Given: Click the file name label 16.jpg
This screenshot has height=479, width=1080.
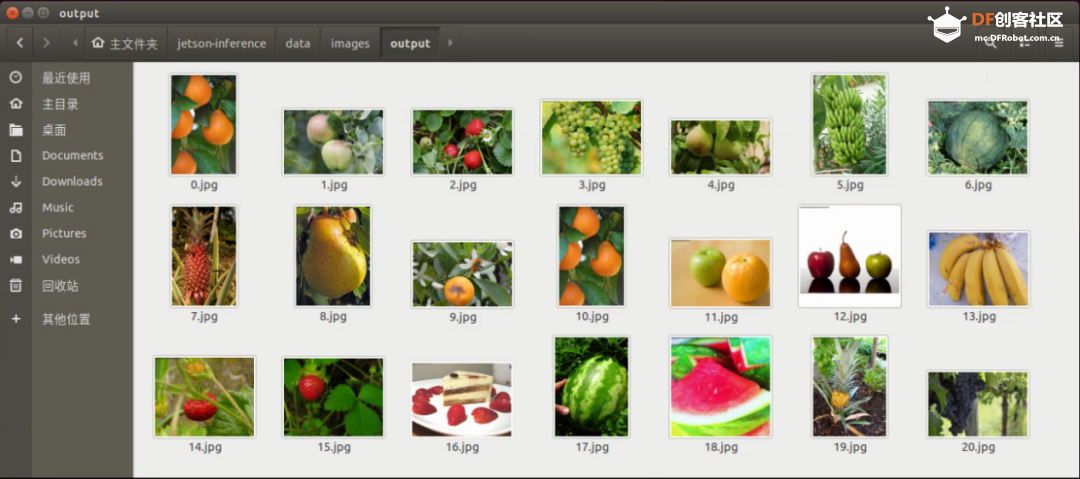Looking at the screenshot, I should coord(462,447).
